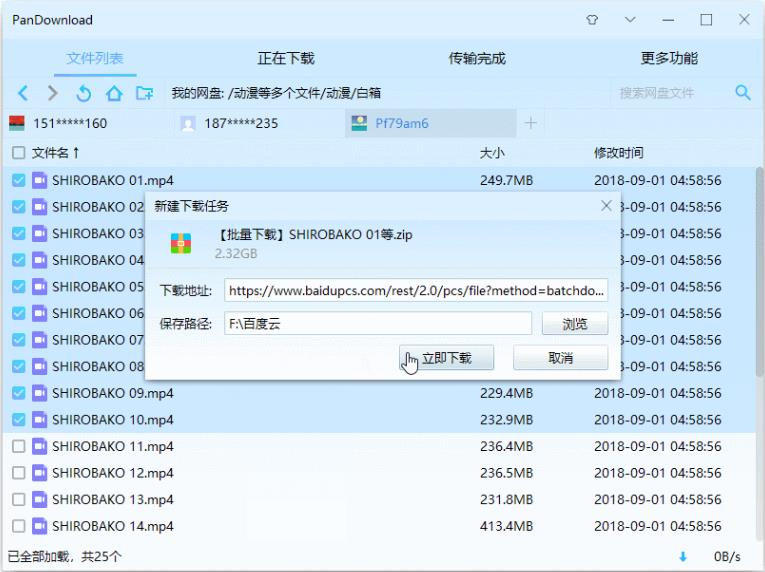Select account tab Pf79am6
Viewport: 765px width, 572px height.
tap(431, 123)
